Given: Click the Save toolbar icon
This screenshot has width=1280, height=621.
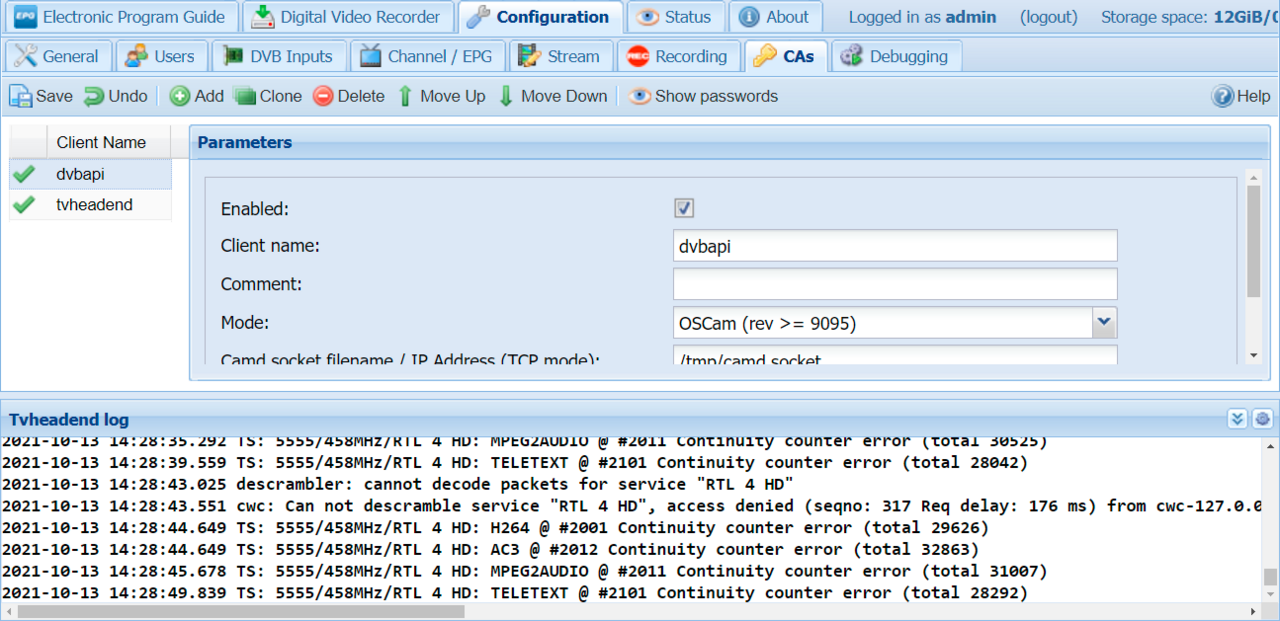Looking at the screenshot, I should [21, 96].
